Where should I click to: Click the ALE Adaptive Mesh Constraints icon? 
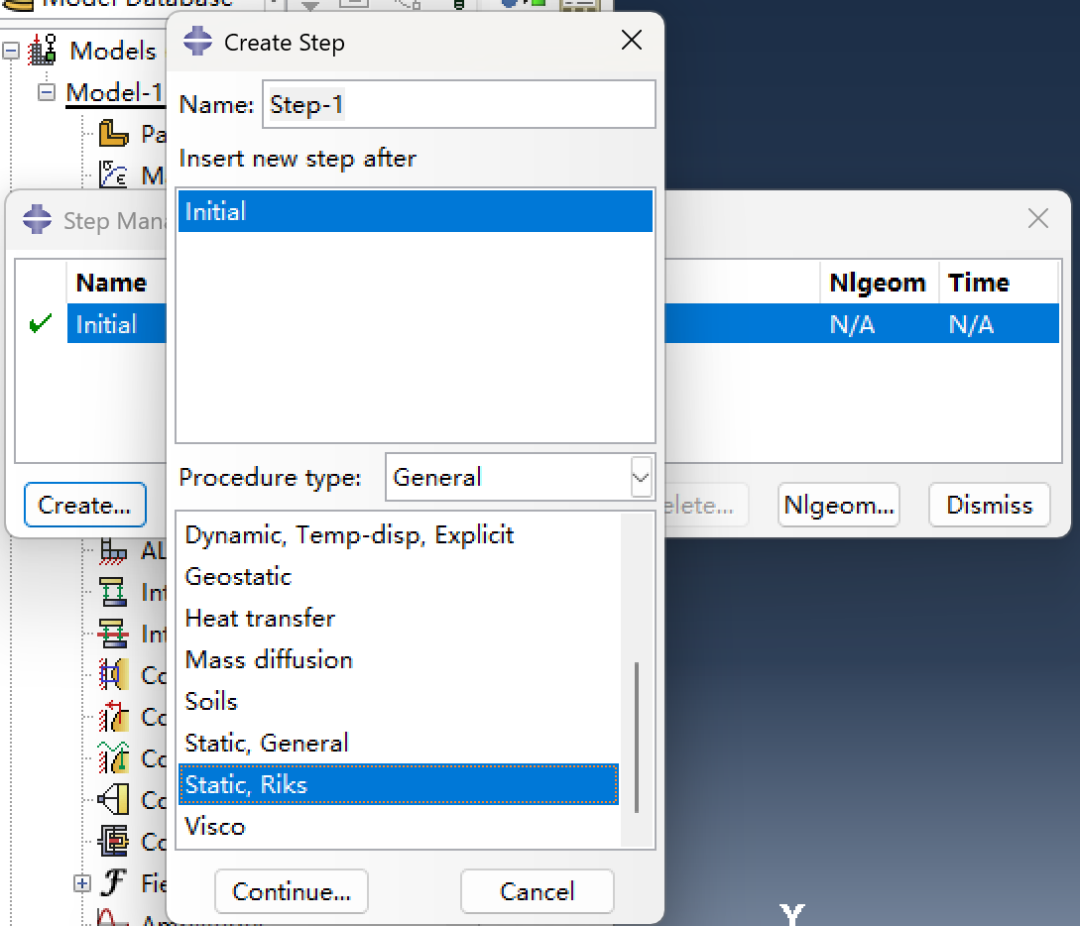pos(114,550)
